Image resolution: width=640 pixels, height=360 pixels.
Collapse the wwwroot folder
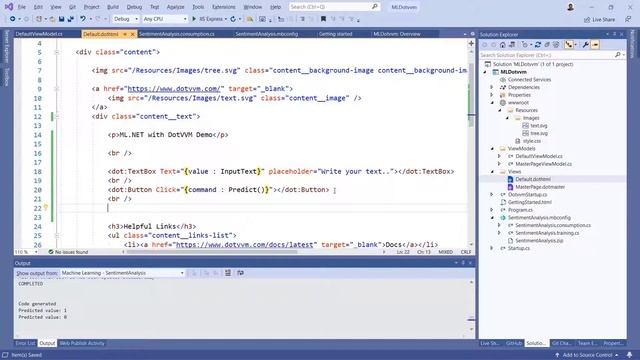pyautogui.click(x=492, y=102)
